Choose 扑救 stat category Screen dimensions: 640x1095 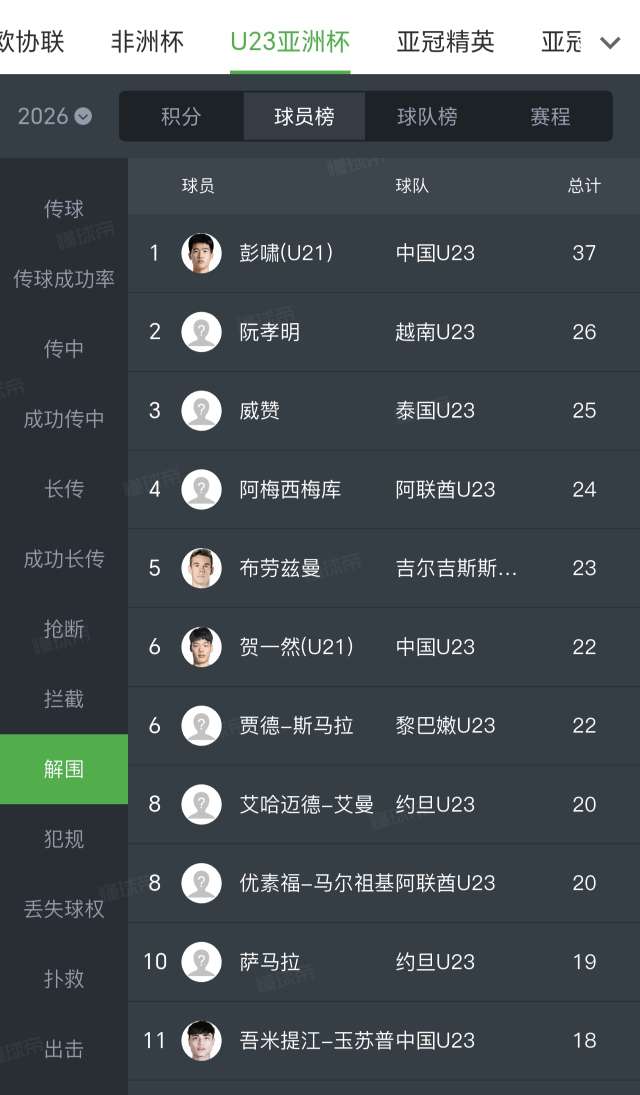point(64,979)
